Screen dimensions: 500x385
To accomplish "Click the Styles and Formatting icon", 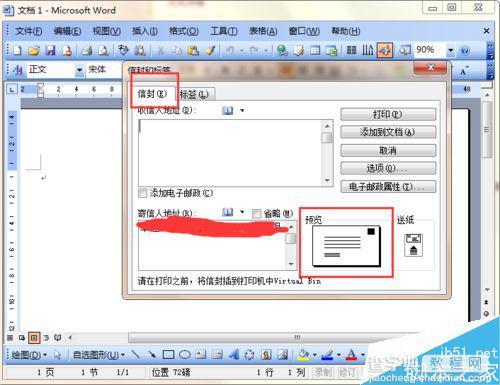I will coord(17,70).
